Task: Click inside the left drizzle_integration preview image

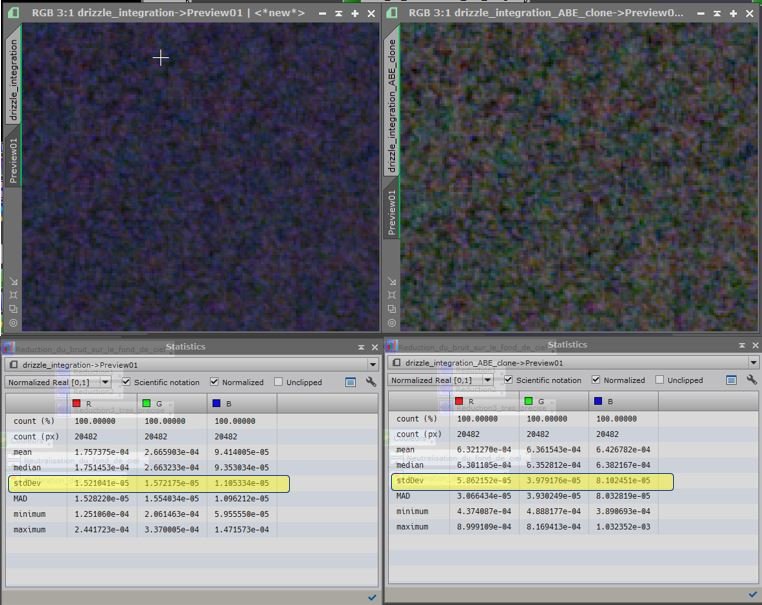Action: click(200, 177)
